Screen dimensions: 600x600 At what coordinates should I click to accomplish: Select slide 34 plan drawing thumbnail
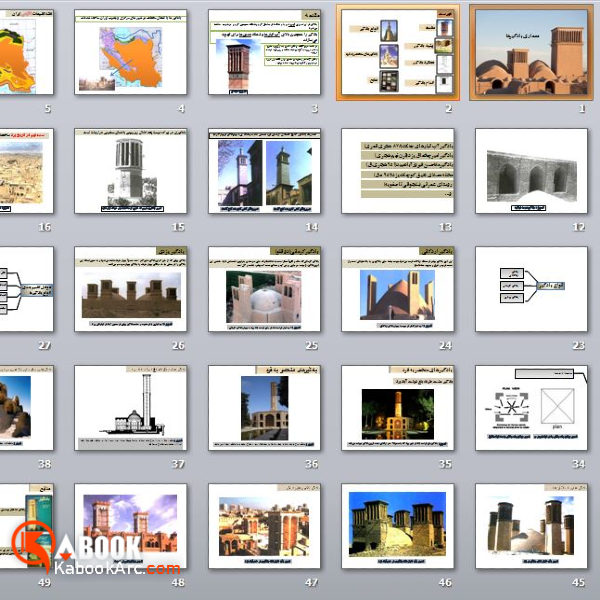[x=531, y=408]
